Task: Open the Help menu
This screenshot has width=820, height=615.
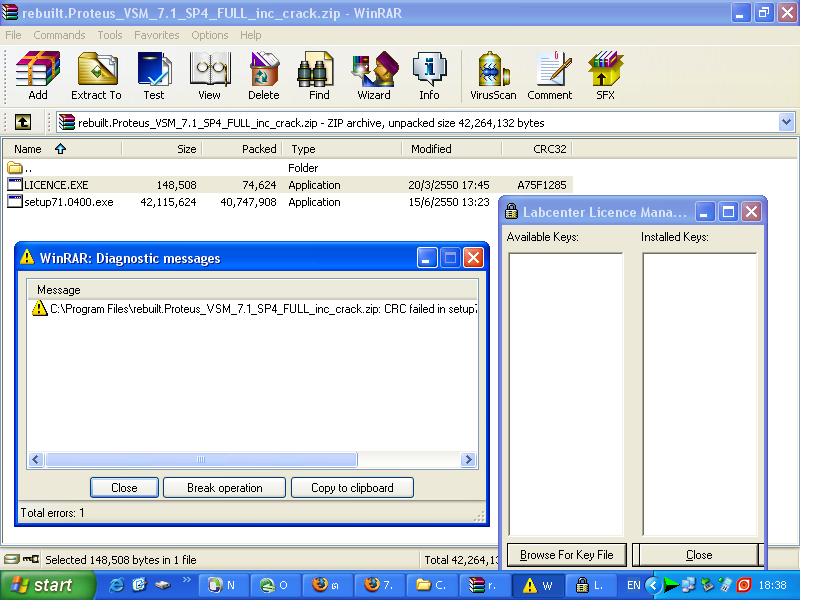Action: (x=250, y=35)
